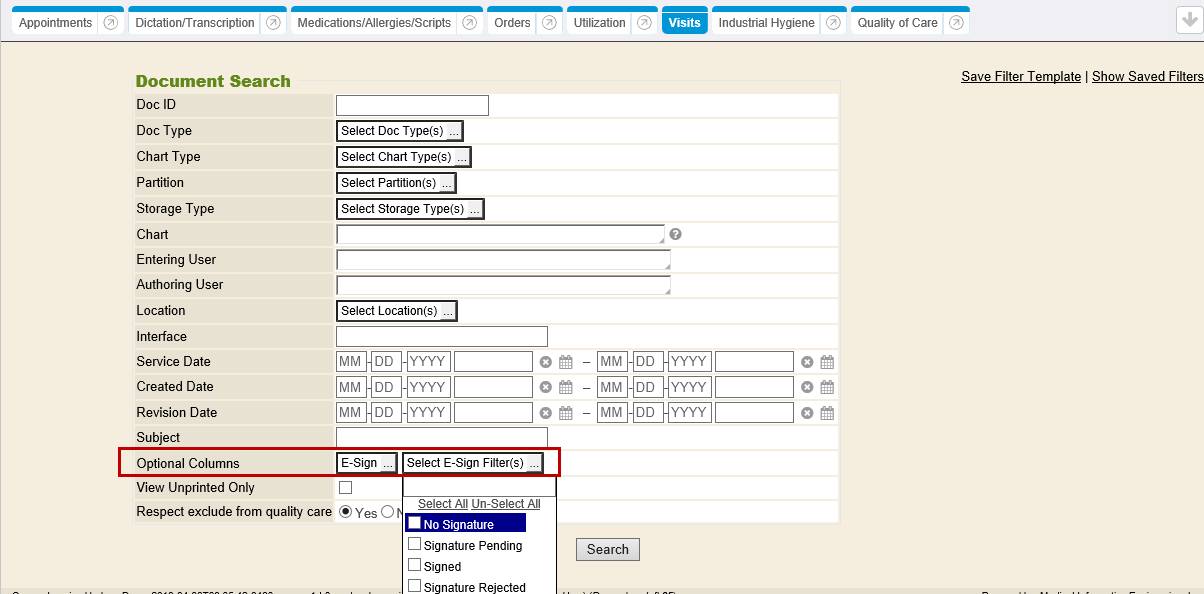Clear the first Created Date using X icon
The height and width of the screenshot is (594, 1204).
pos(546,387)
